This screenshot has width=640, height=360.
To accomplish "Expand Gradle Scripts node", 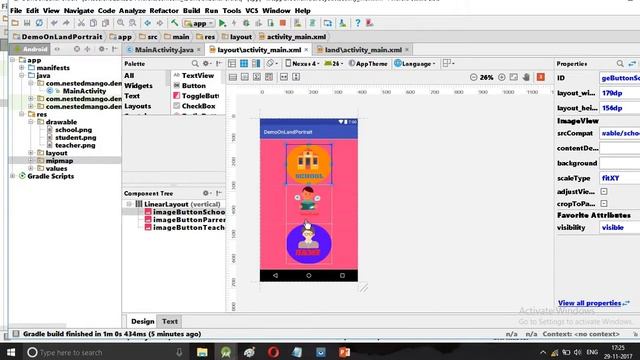I will coord(13,176).
